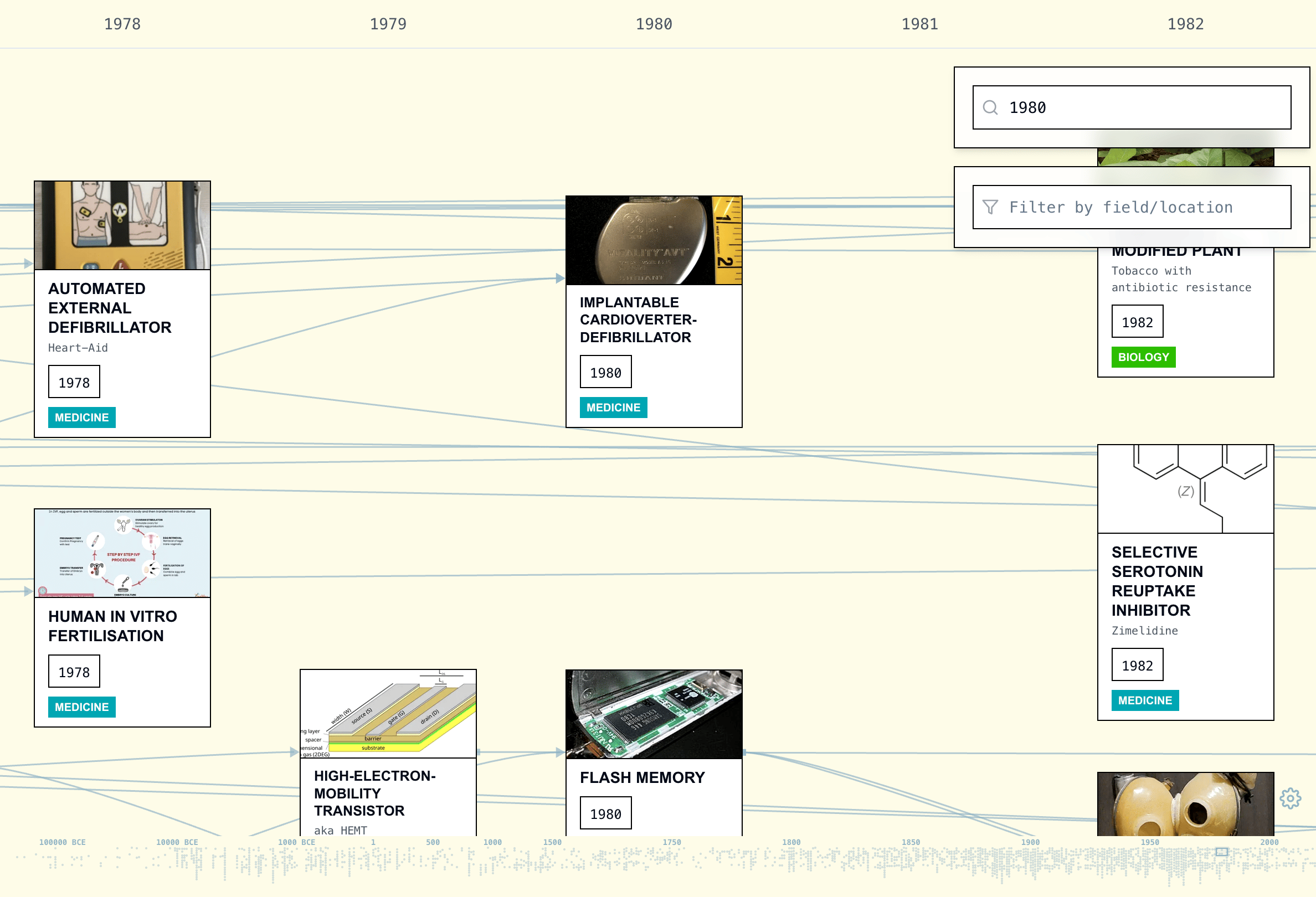Select the MEDICINE tag under Automated External Defibrillator
The height and width of the screenshot is (897, 1316).
(x=81, y=417)
